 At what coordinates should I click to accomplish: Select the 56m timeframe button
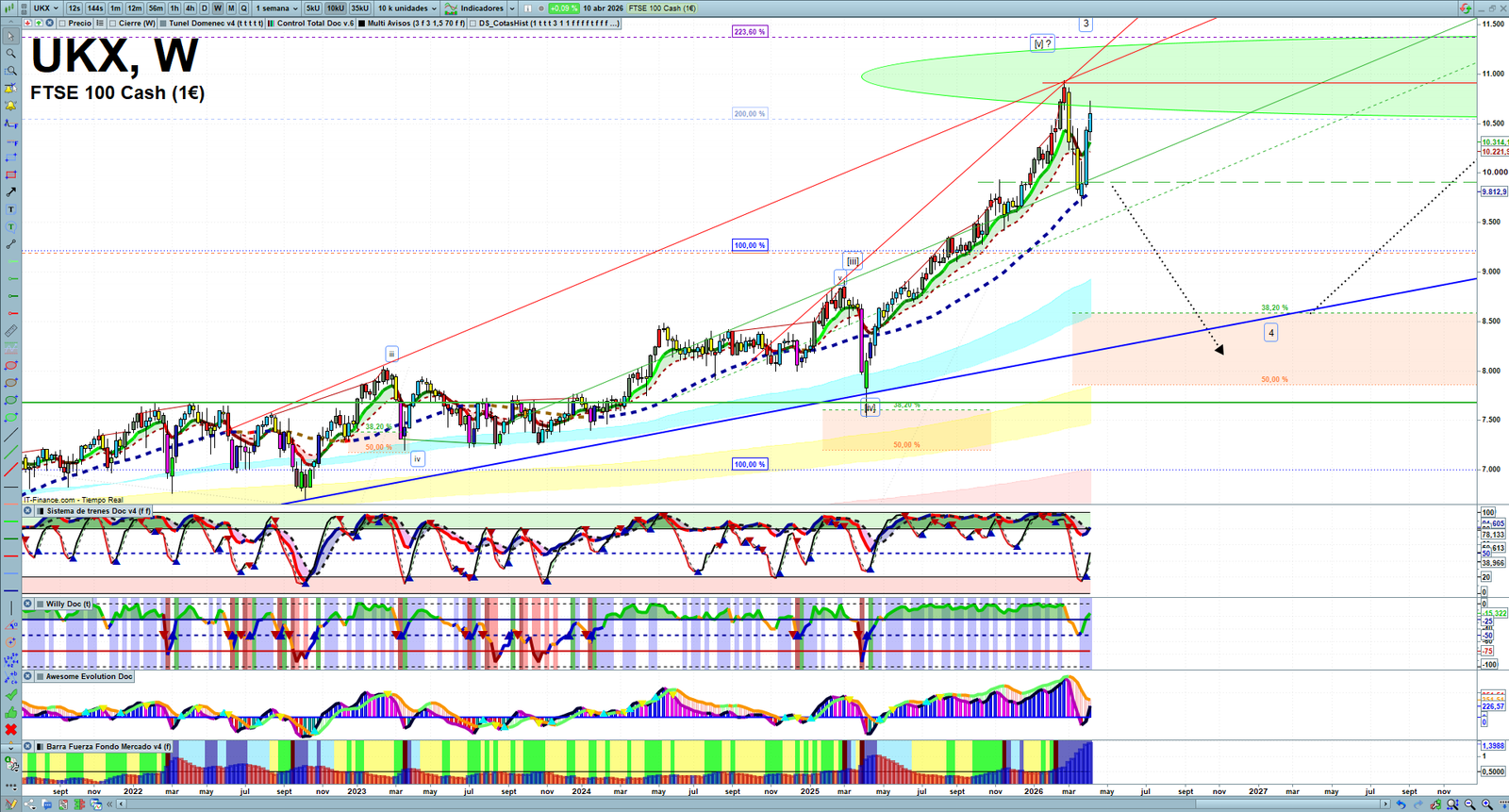tap(156, 8)
